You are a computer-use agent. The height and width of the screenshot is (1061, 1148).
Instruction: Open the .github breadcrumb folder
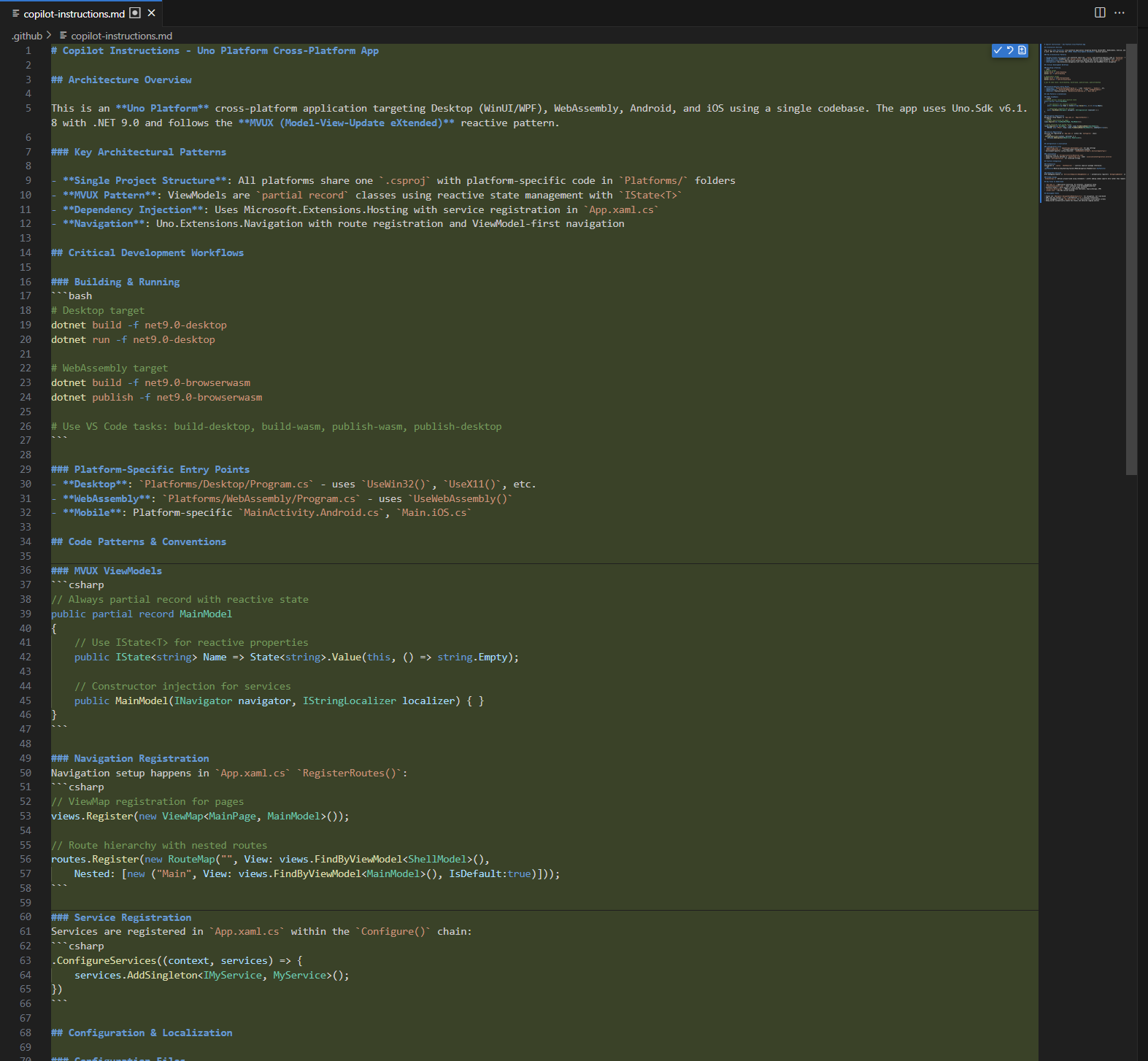click(27, 36)
